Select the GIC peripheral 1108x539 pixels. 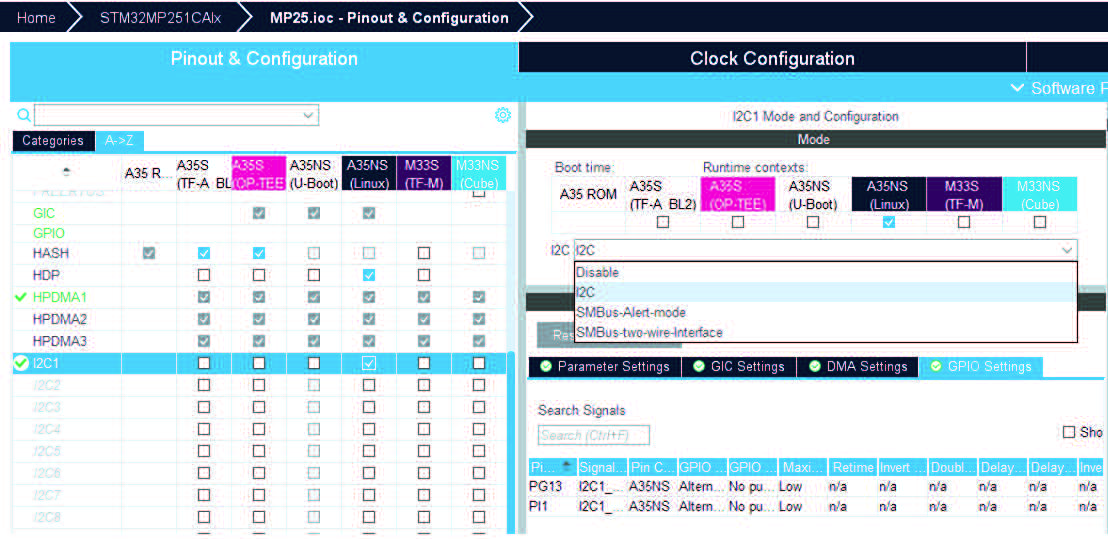tap(43, 213)
